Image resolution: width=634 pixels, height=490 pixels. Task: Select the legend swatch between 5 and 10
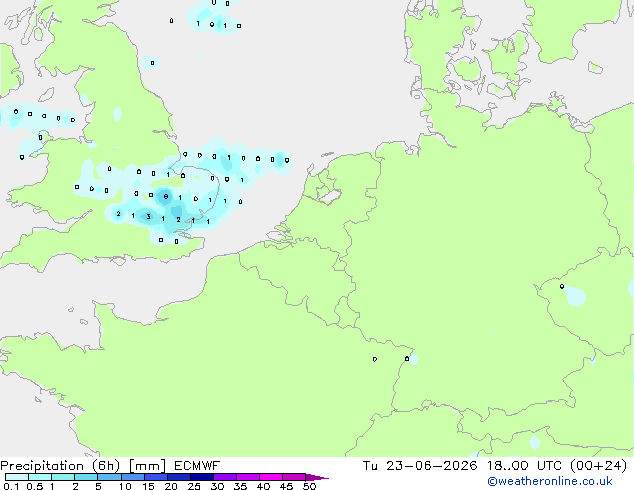click(x=109, y=477)
